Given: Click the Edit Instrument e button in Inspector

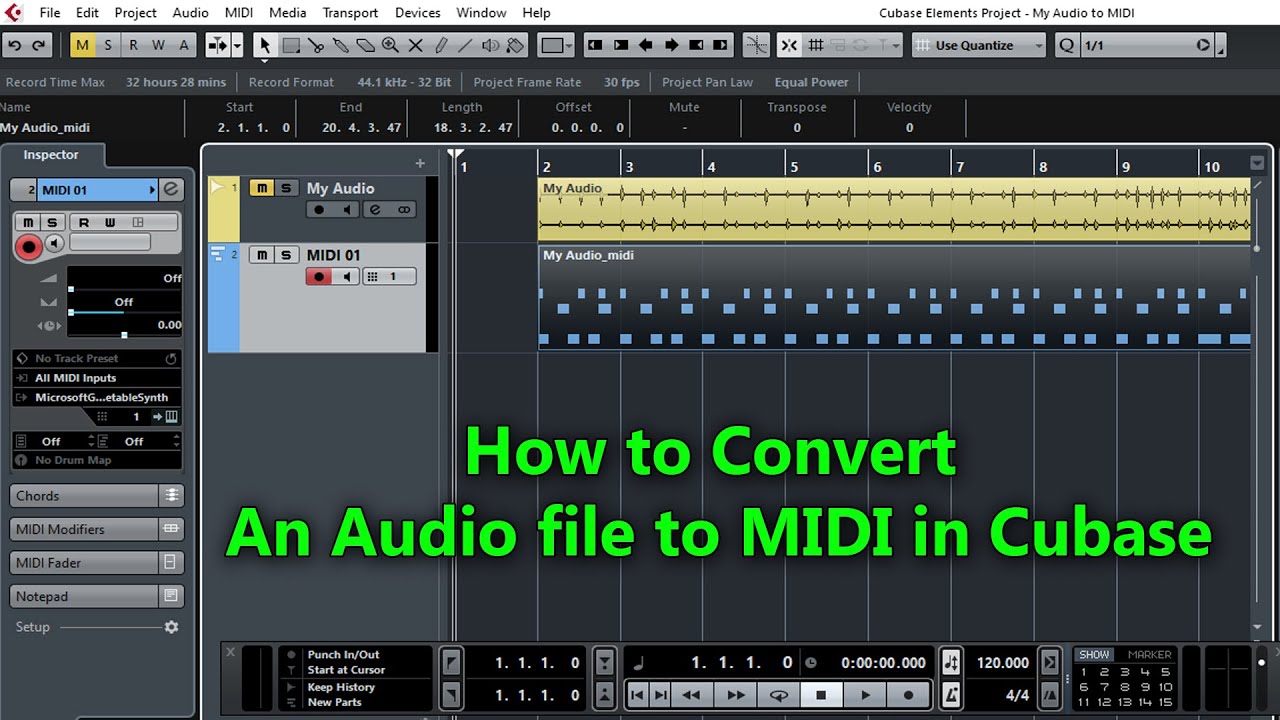Looking at the screenshot, I should tap(171, 189).
